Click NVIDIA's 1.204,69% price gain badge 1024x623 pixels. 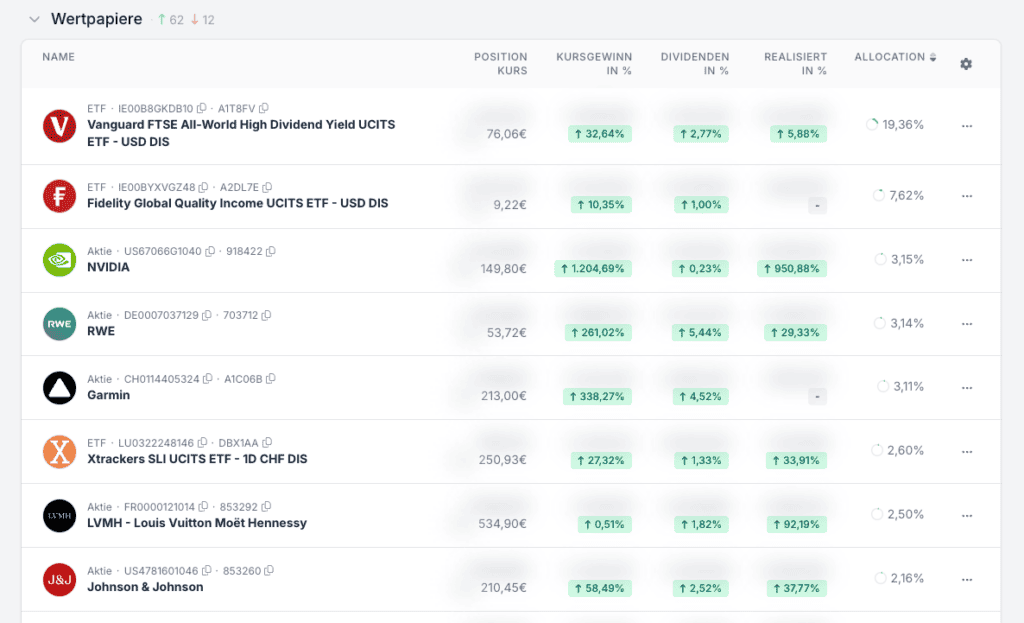[593, 268]
